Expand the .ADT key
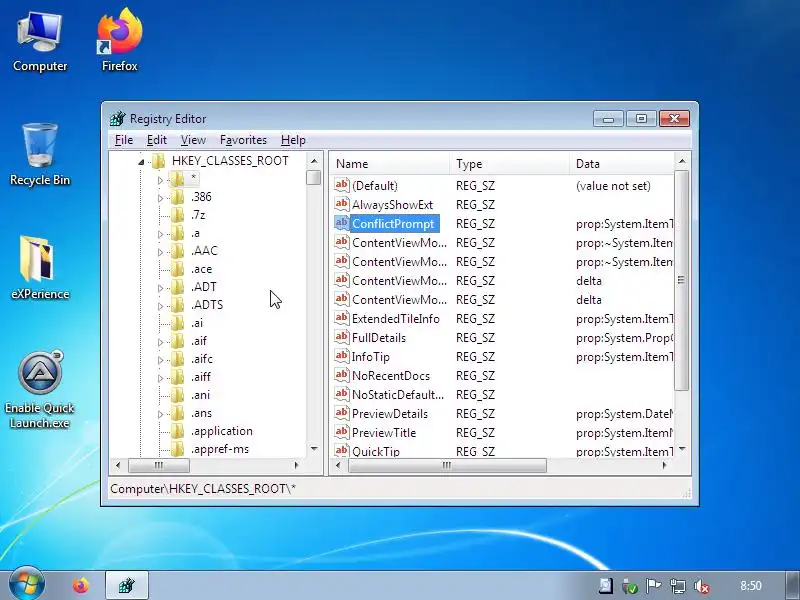Screen dimensions: 800x600 (x=160, y=288)
